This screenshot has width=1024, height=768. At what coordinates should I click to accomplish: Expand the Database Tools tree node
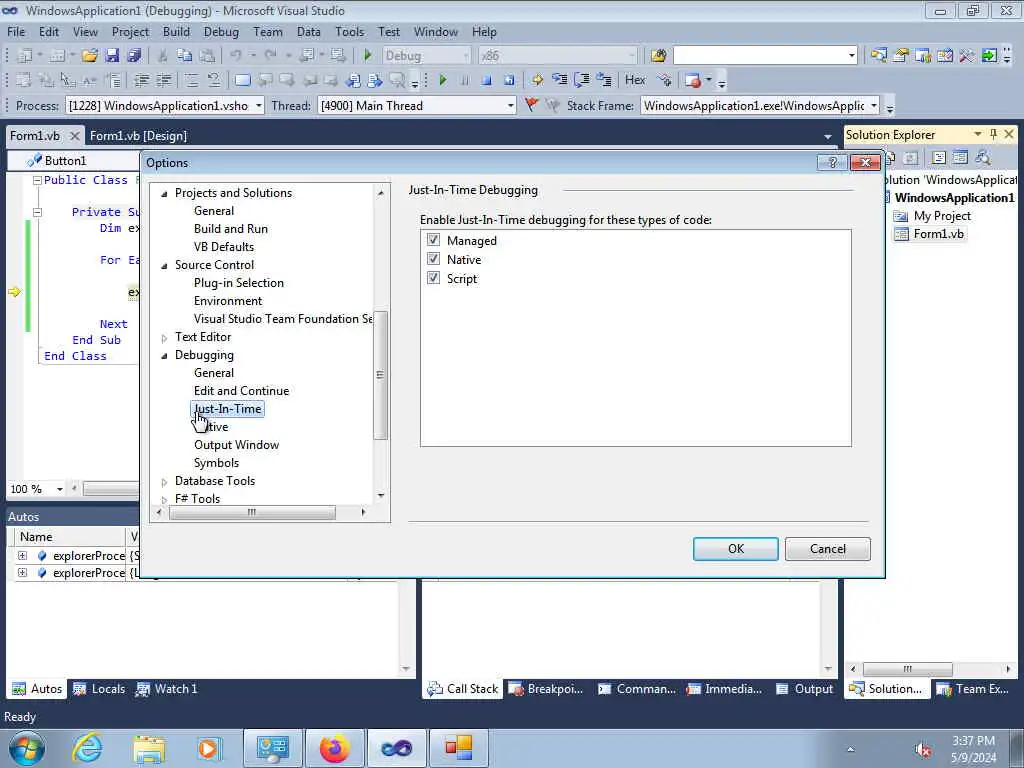[165, 481]
